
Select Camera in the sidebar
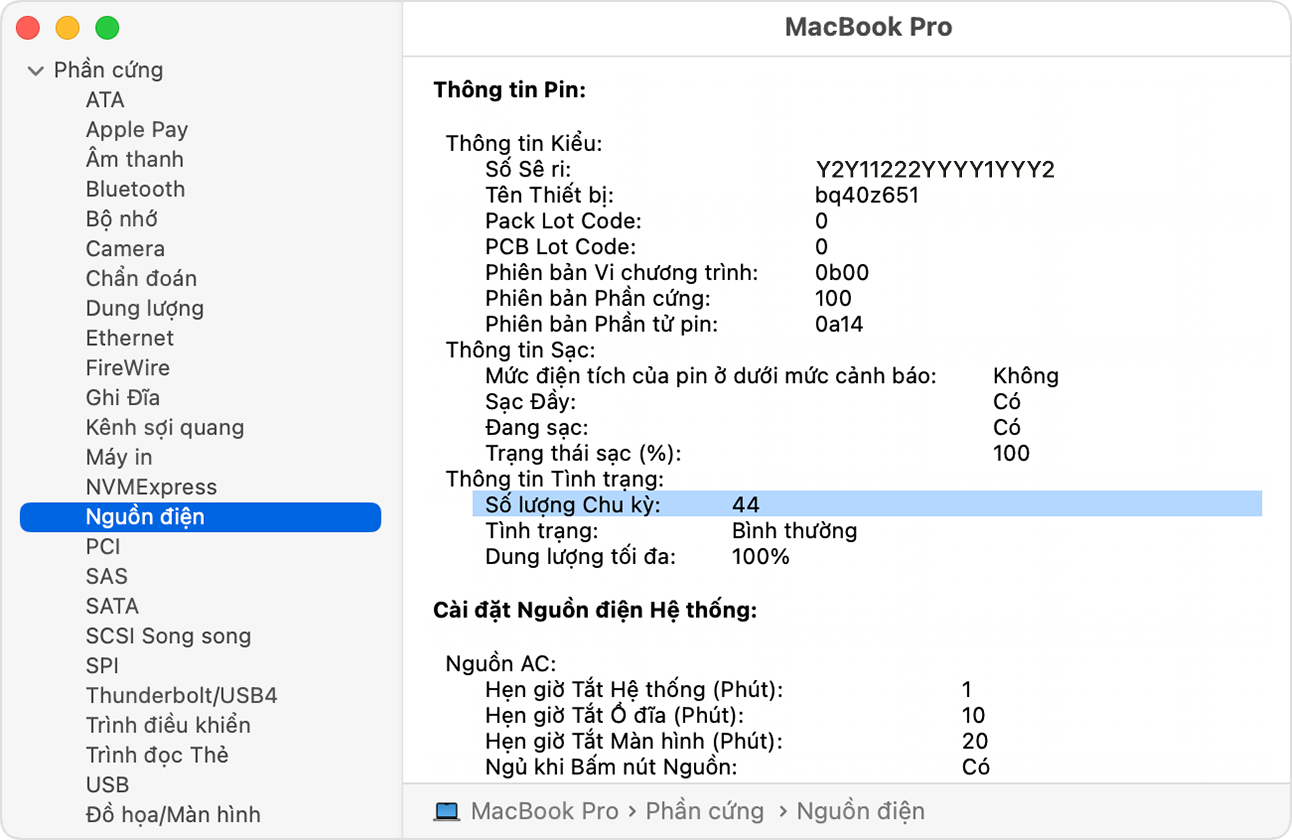pos(125,249)
